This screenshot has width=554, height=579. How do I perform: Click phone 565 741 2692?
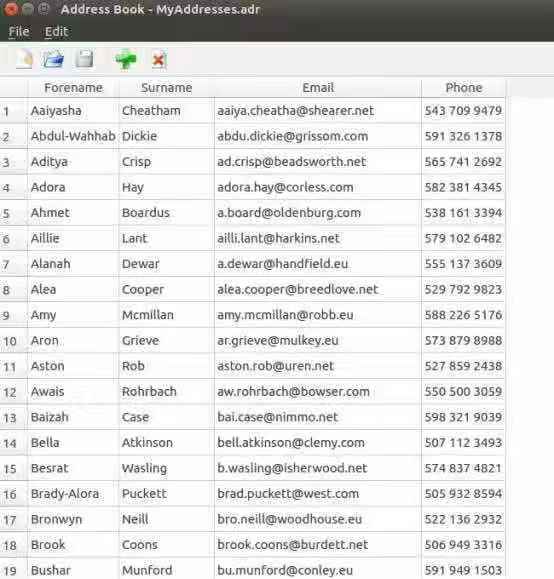pyautogui.click(x=464, y=162)
